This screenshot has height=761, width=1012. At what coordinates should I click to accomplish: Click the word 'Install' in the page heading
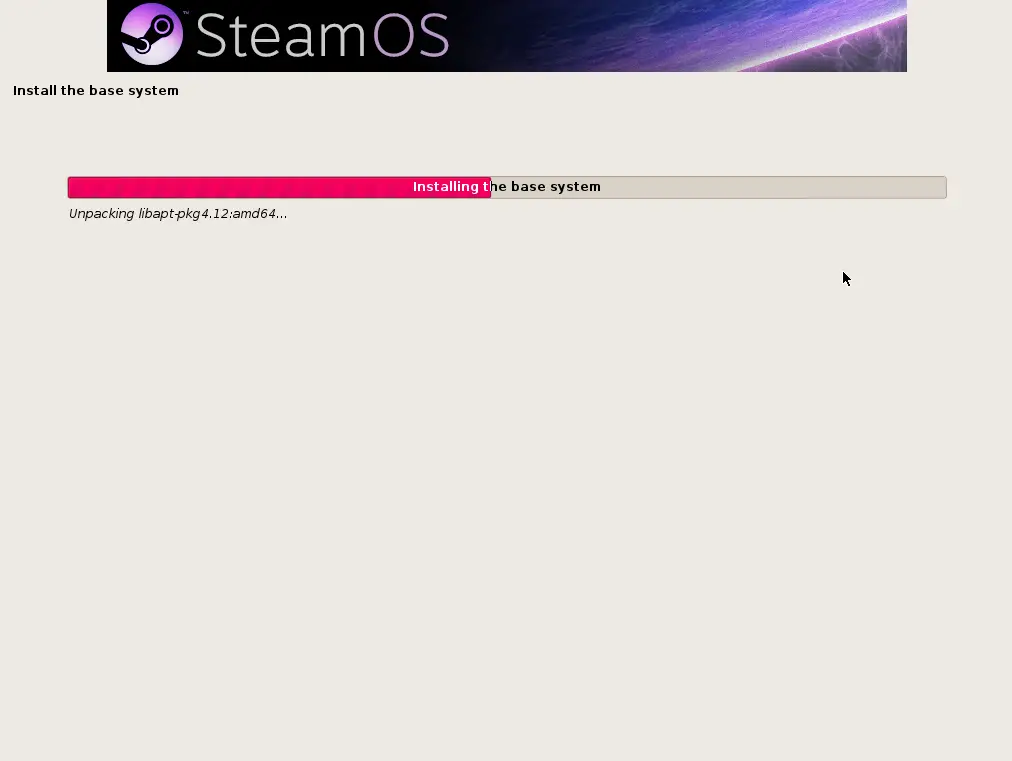click(34, 90)
